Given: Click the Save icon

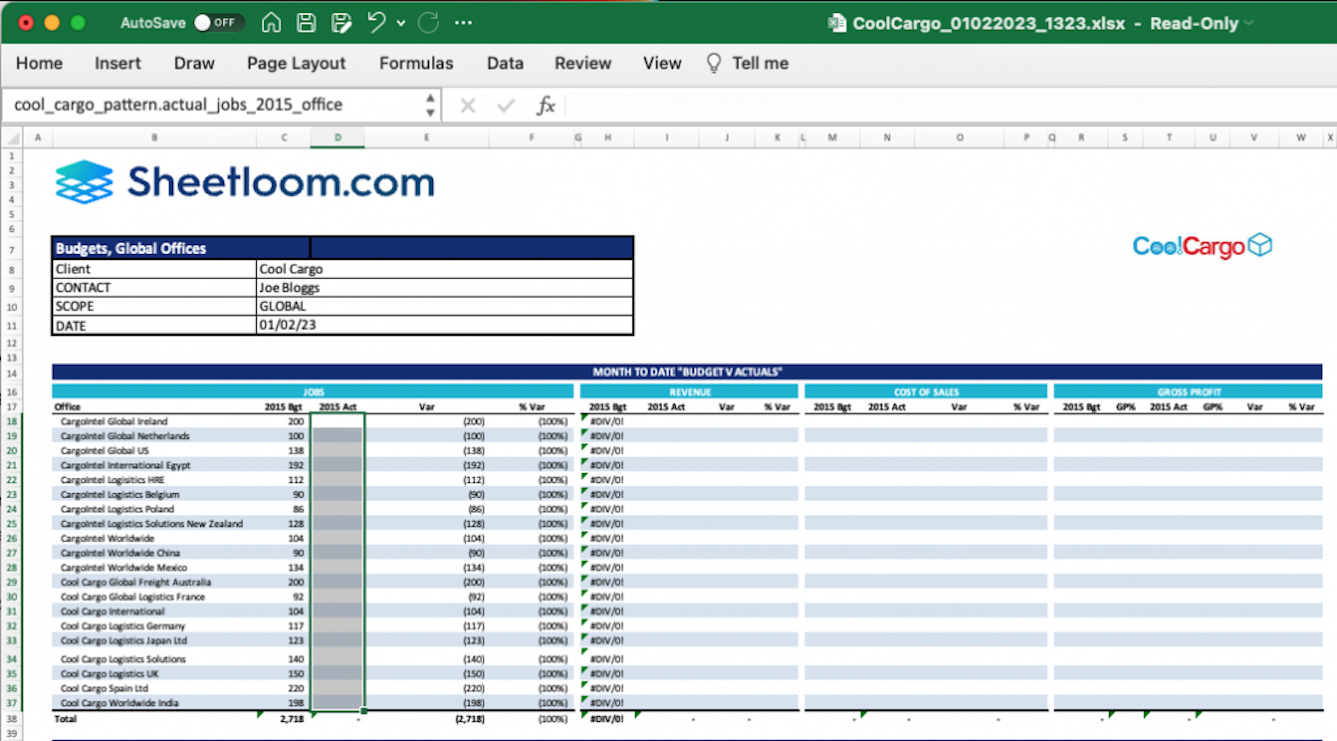Looking at the screenshot, I should pos(307,23).
